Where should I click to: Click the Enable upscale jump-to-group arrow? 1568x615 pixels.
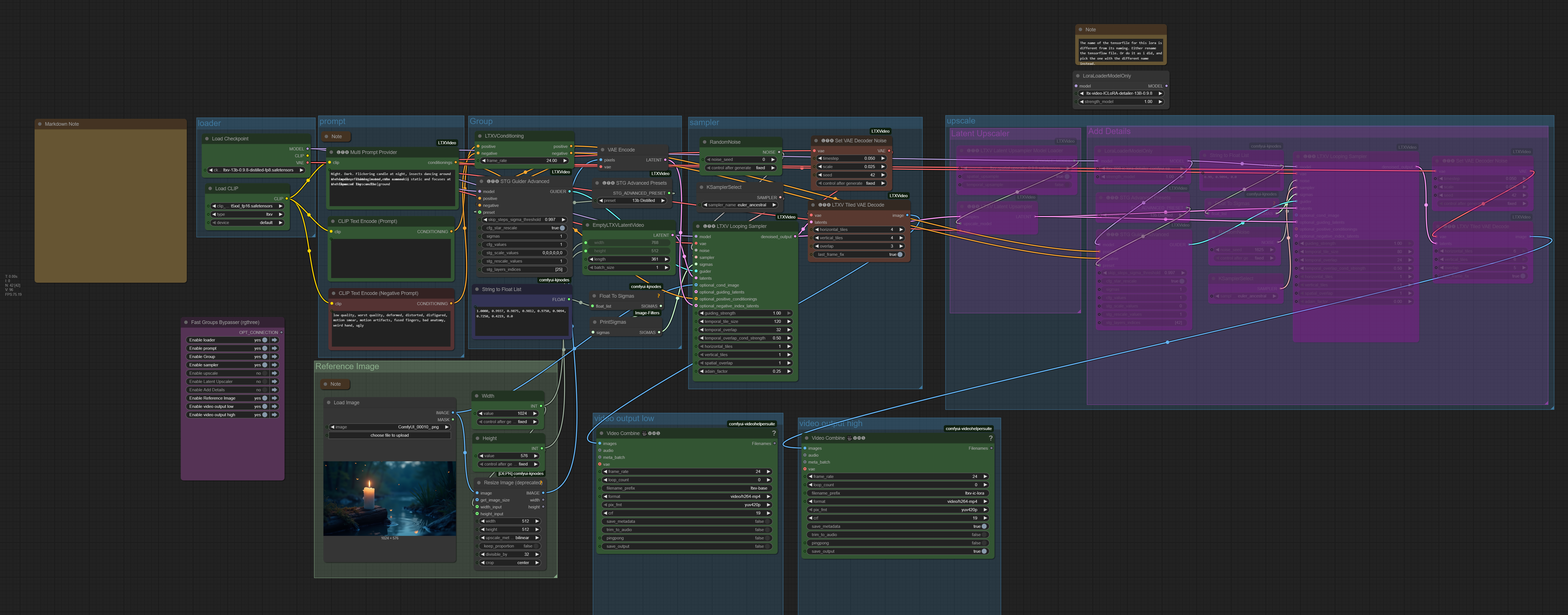pyautogui.click(x=275, y=373)
